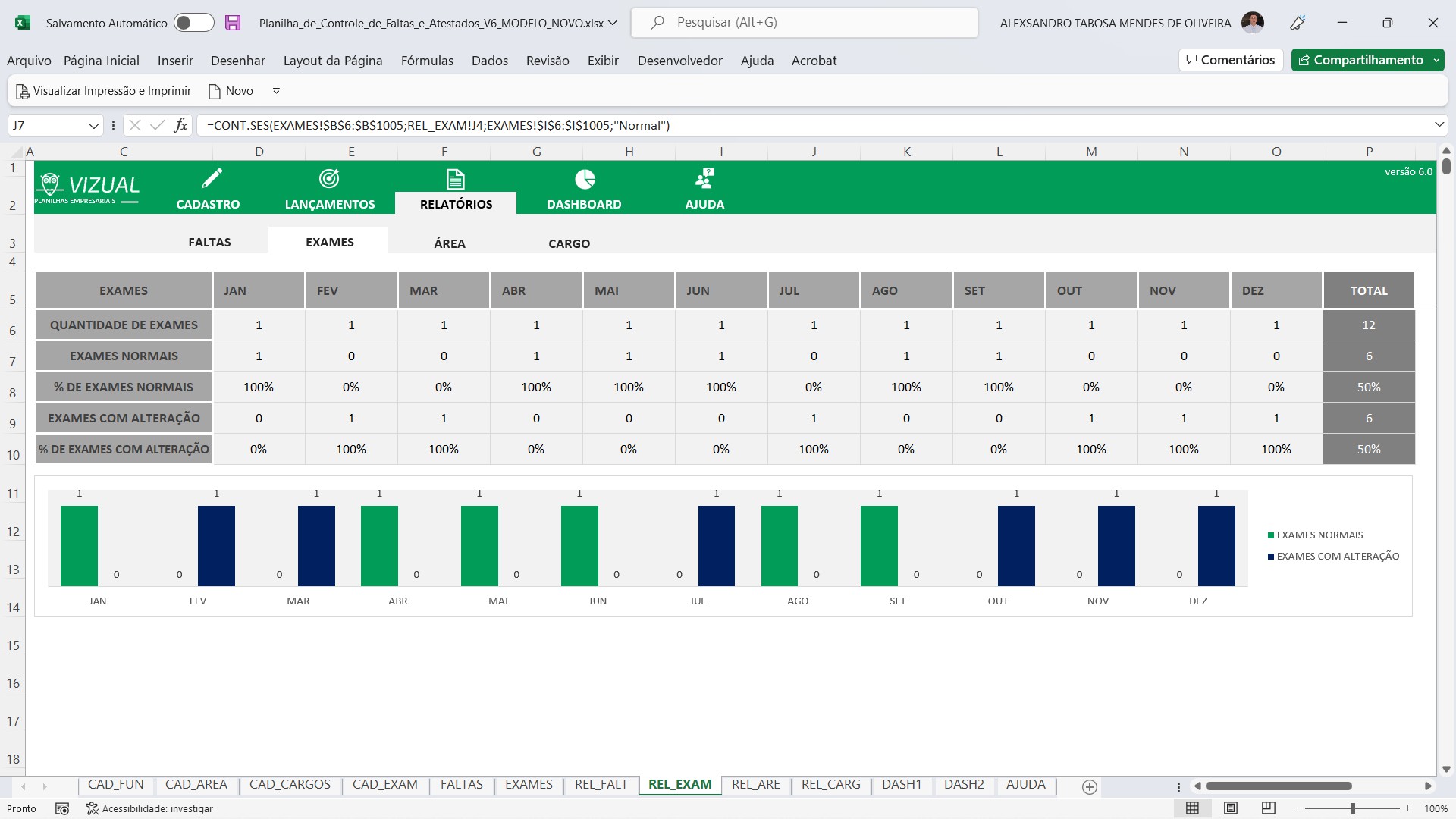Expand the Name Box dropdown
The image size is (1456, 819).
(x=93, y=126)
